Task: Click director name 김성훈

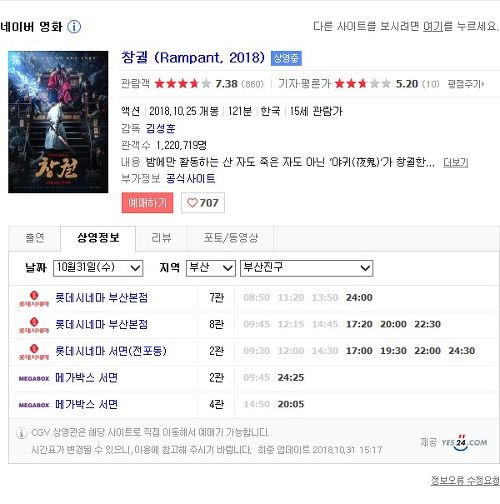Action: [160, 128]
